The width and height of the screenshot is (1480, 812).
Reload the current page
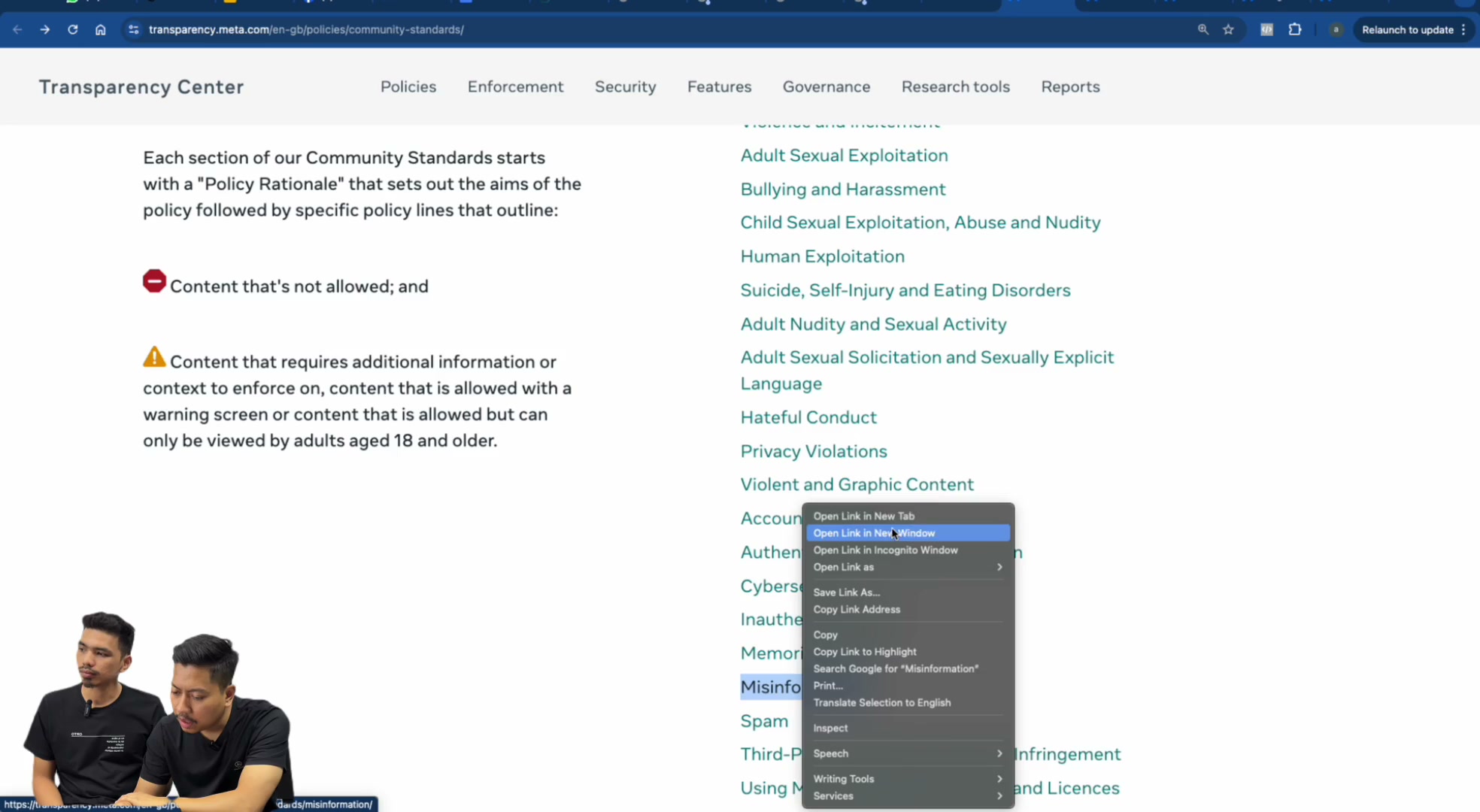tap(73, 29)
